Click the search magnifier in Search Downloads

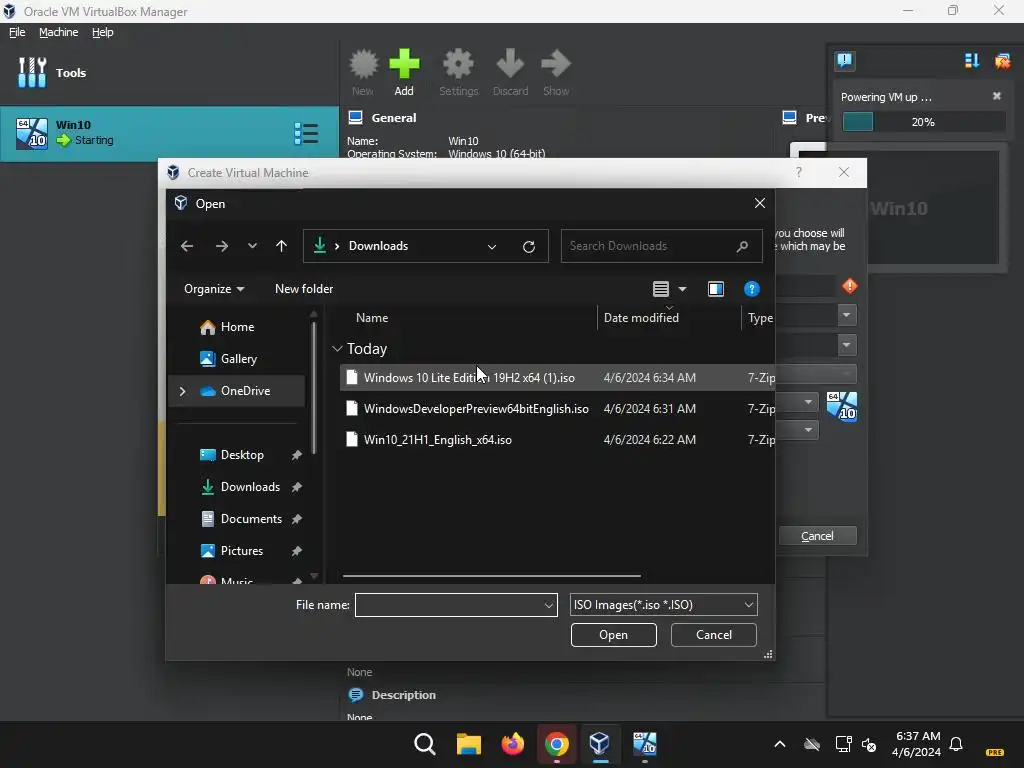tap(742, 246)
